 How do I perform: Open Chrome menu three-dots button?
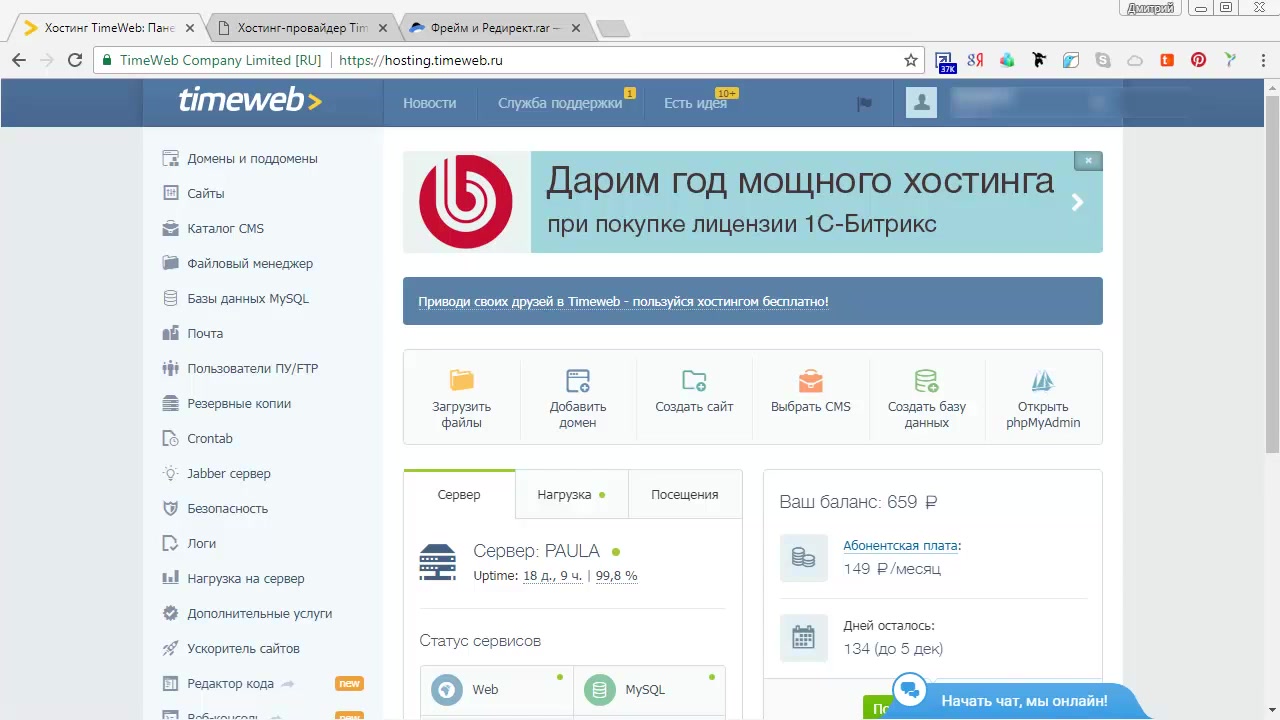[1262, 60]
